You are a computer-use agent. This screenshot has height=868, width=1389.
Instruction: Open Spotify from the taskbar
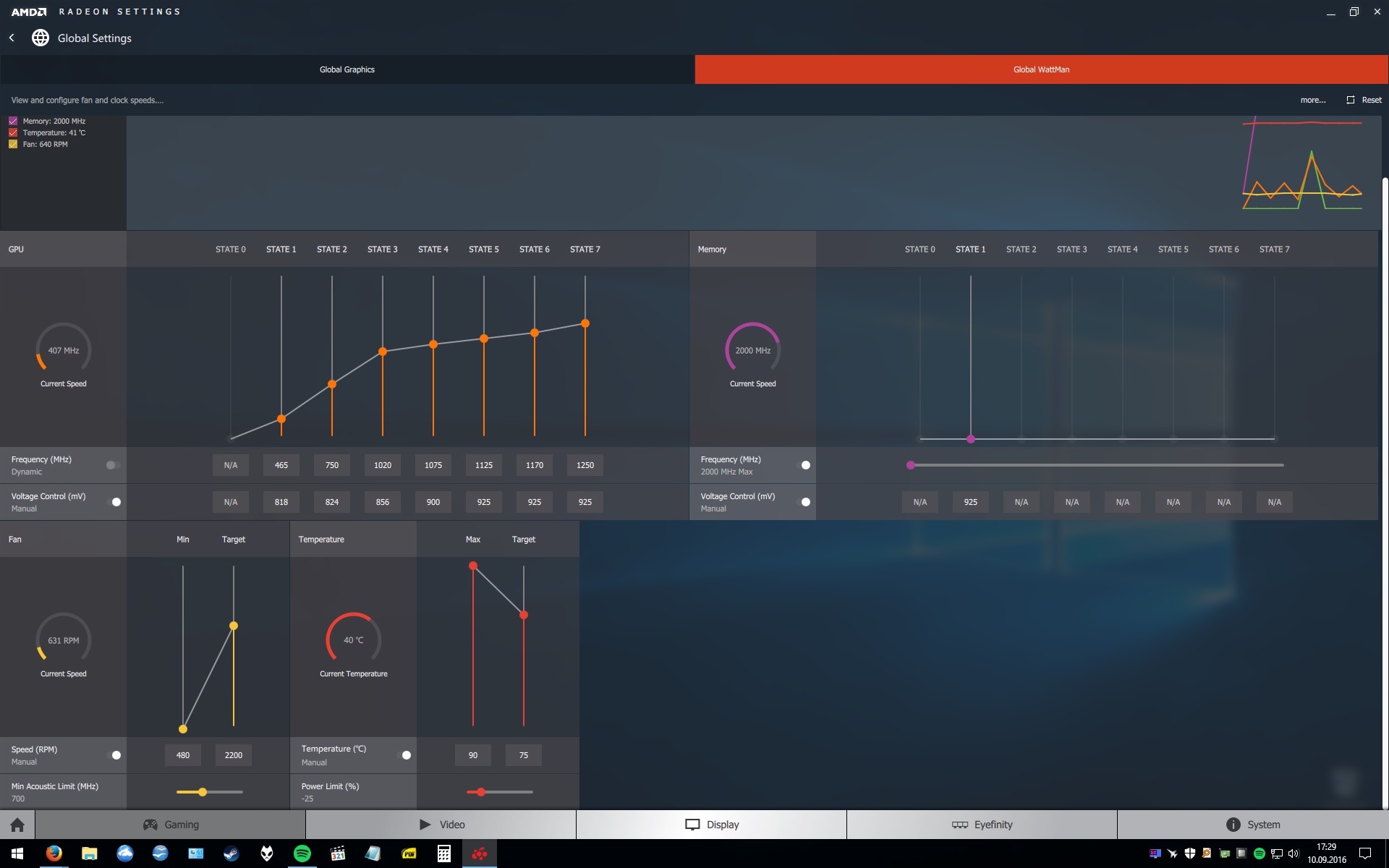click(x=302, y=854)
